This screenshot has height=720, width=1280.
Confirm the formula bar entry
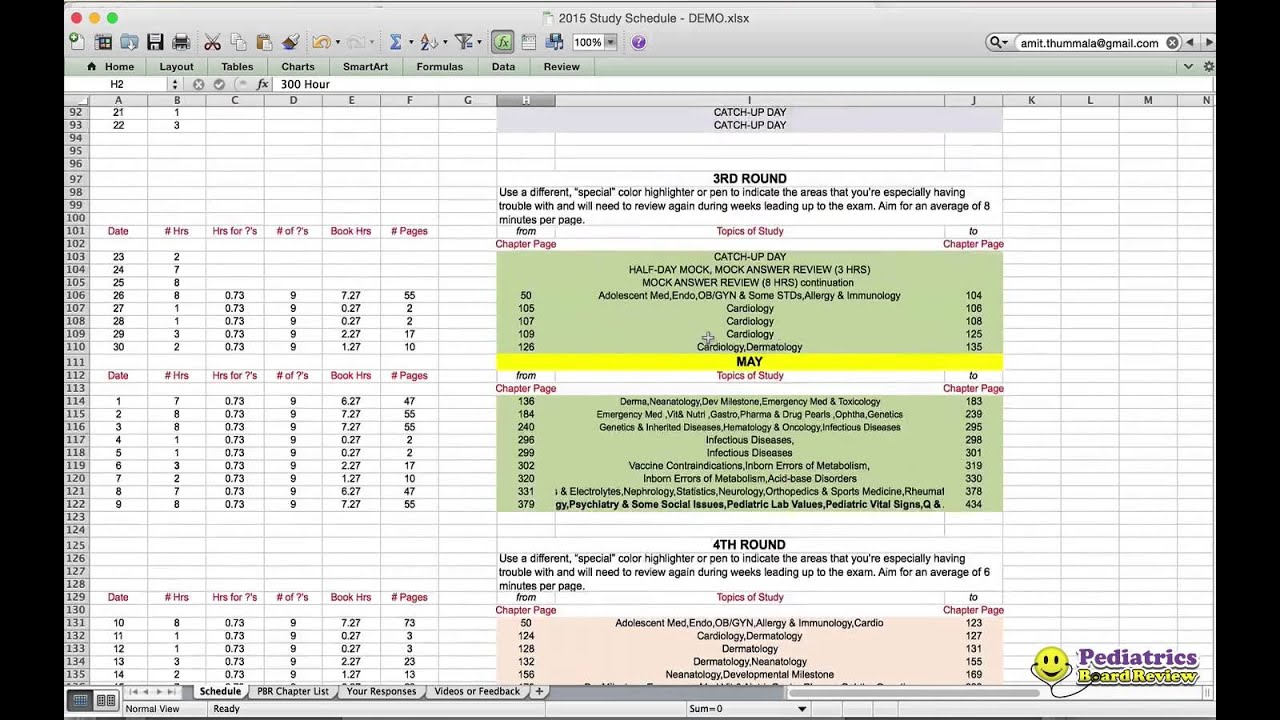[219, 84]
